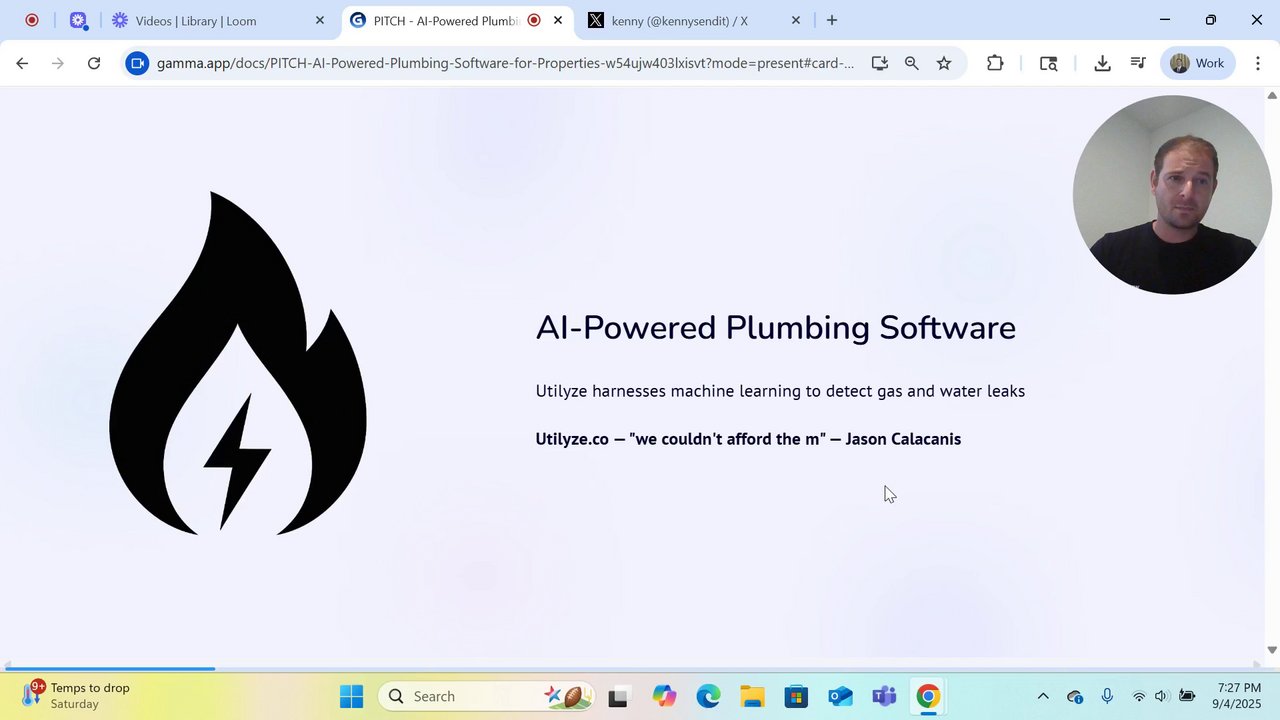The width and height of the screenshot is (1280, 720).
Task: Click the camera recording icon in address bar
Action: [x=138, y=63]
